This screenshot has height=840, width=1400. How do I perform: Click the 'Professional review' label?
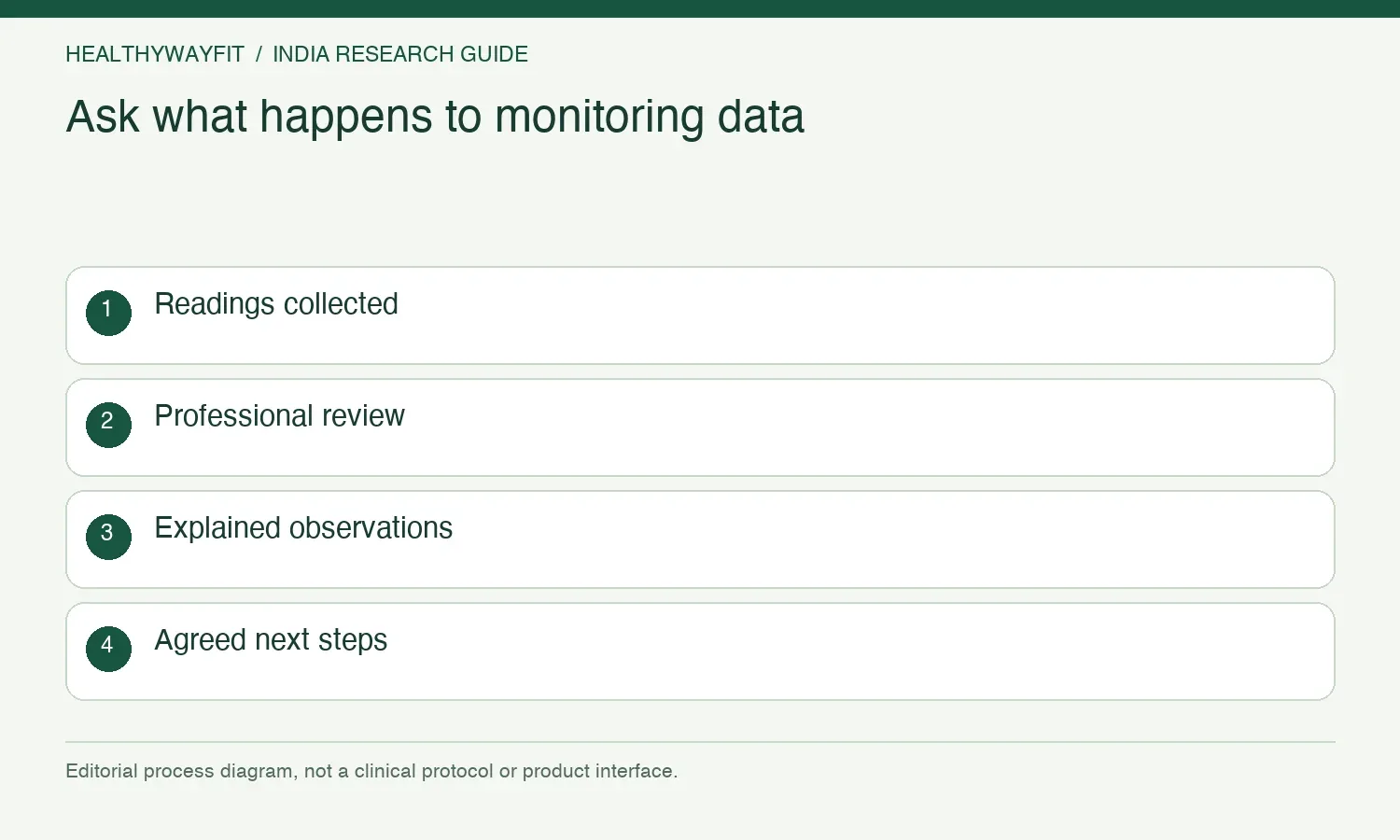click(279, 416)
